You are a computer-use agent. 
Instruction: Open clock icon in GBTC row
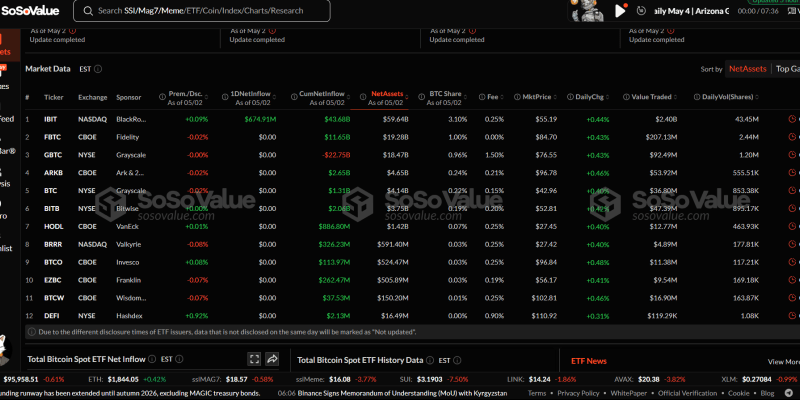click(792, 155)
